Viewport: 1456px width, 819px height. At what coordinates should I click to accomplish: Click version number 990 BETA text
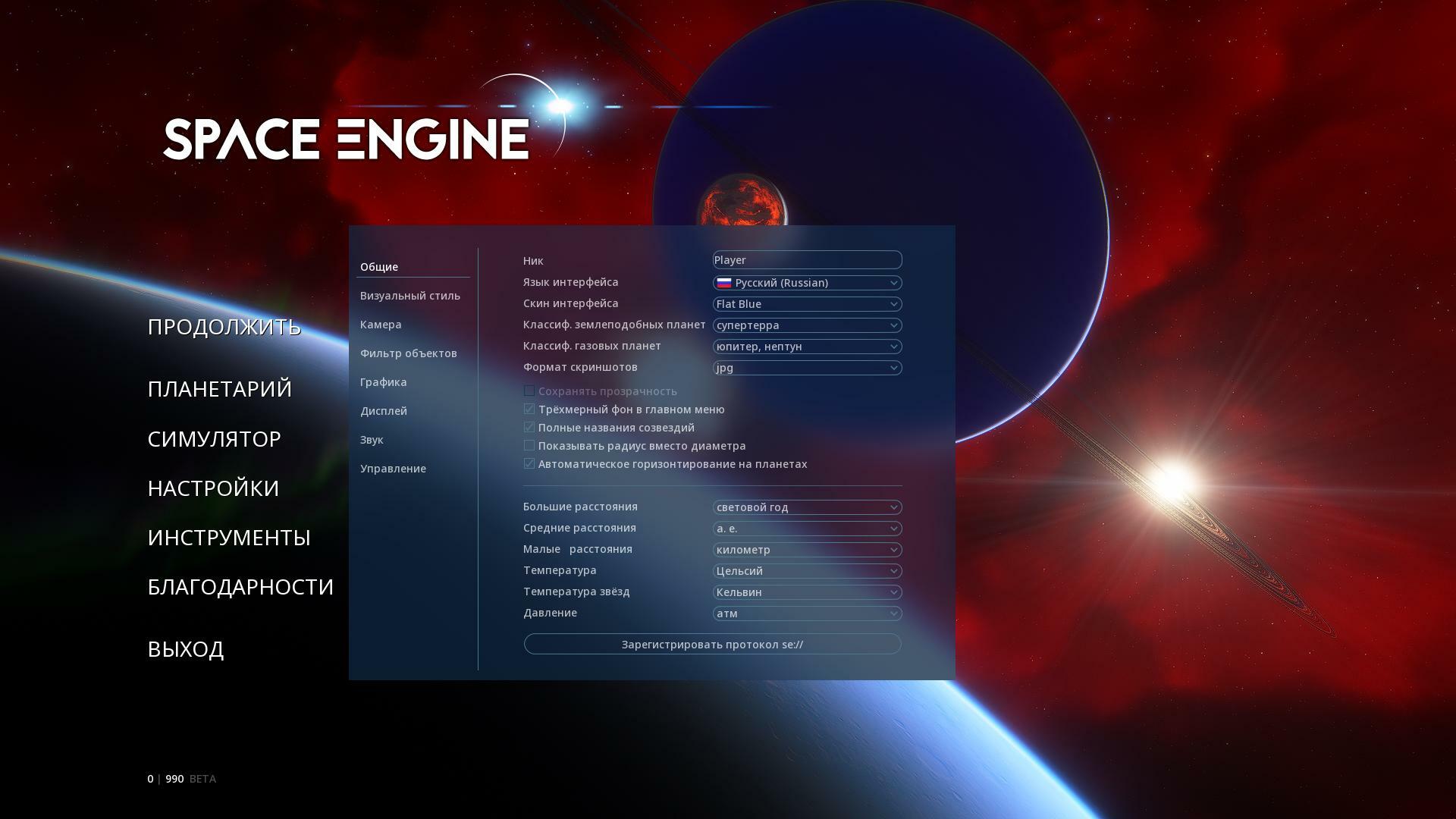click(190, 779)
